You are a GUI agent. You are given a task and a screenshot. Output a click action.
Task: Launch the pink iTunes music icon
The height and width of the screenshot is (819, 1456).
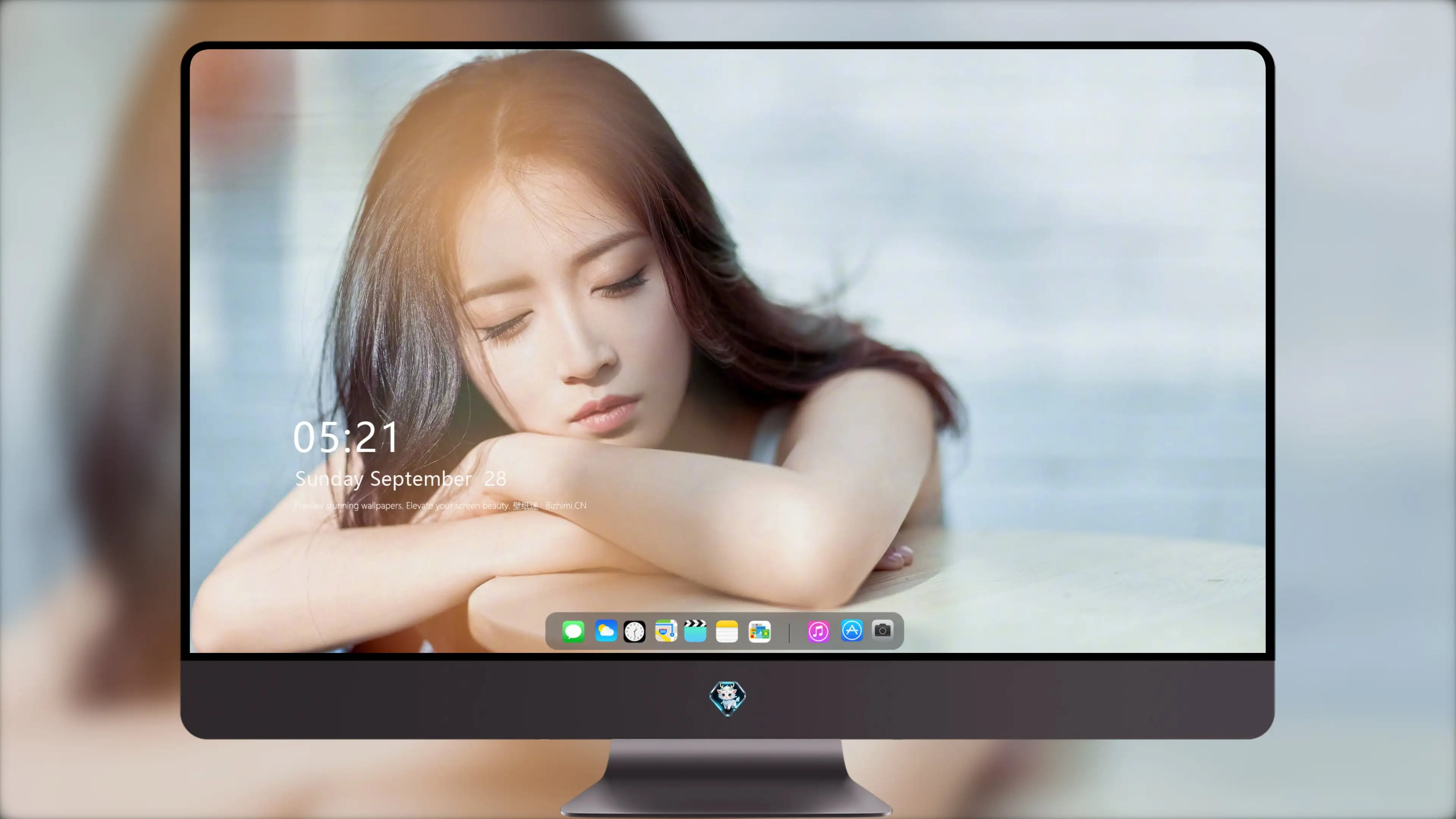[819, 631]
